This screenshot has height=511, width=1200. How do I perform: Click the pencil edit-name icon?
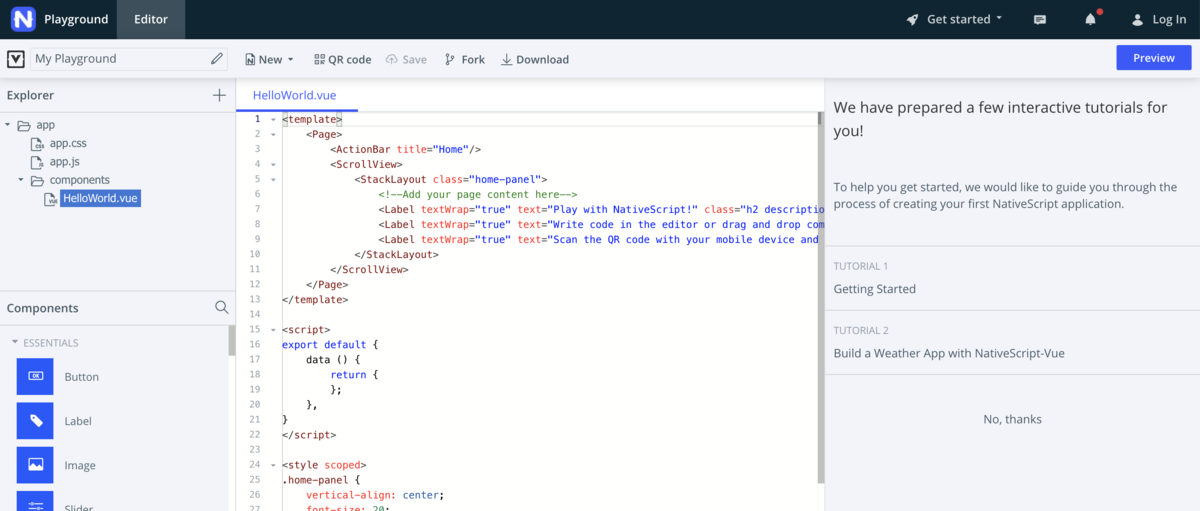[218, 59]
